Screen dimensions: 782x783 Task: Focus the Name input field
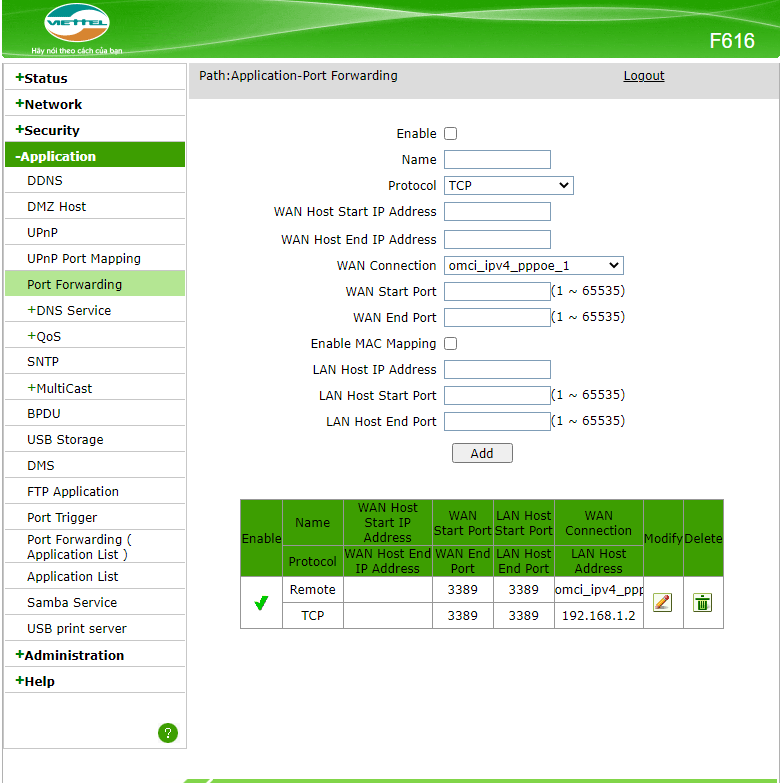(x=497, y=160)
